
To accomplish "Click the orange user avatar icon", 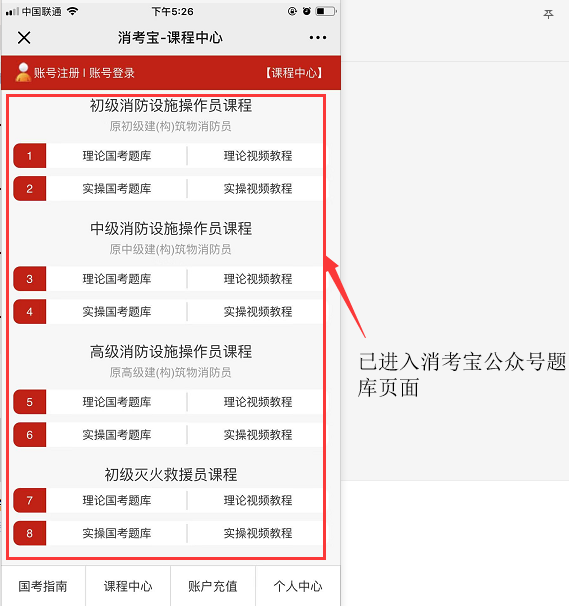I will point(23,73).
